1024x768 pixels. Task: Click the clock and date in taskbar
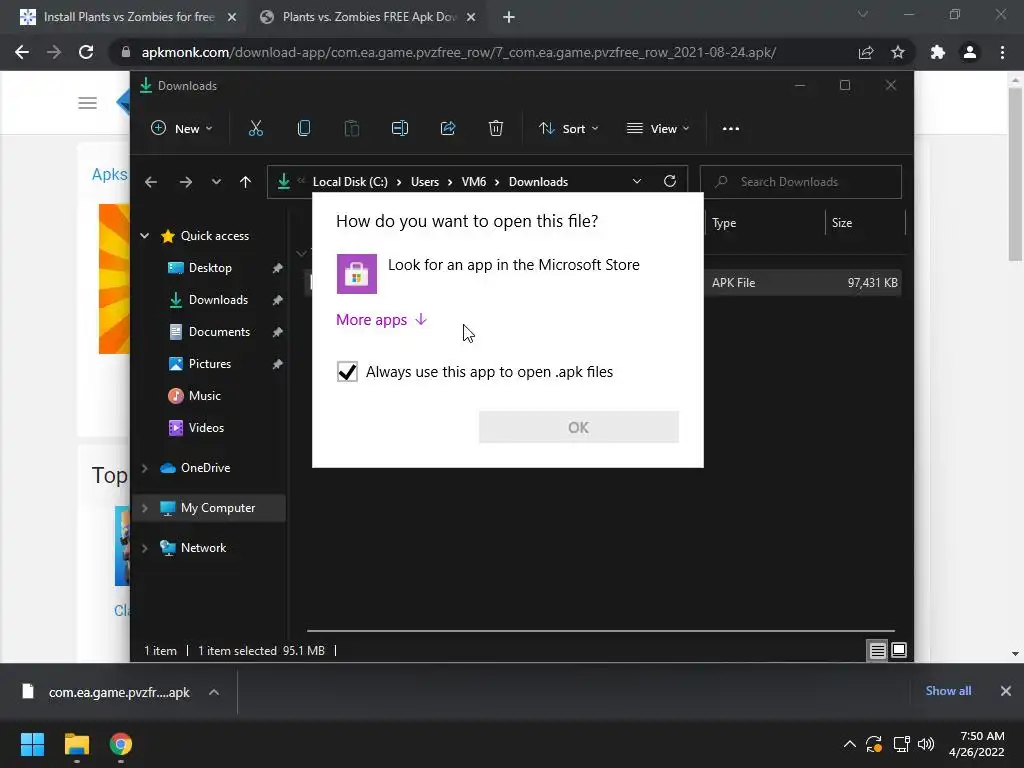977,744
